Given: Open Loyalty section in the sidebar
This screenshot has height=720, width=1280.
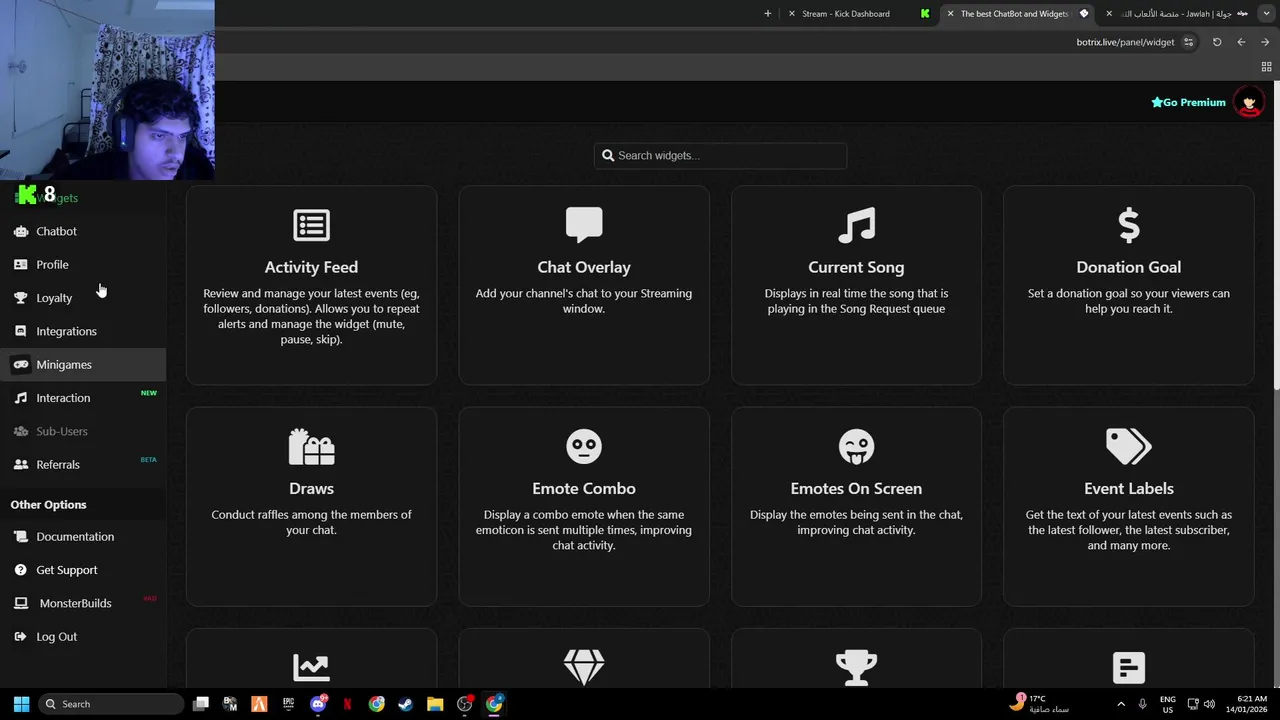Looking at the screenshot, I should (x=83, y=298).
